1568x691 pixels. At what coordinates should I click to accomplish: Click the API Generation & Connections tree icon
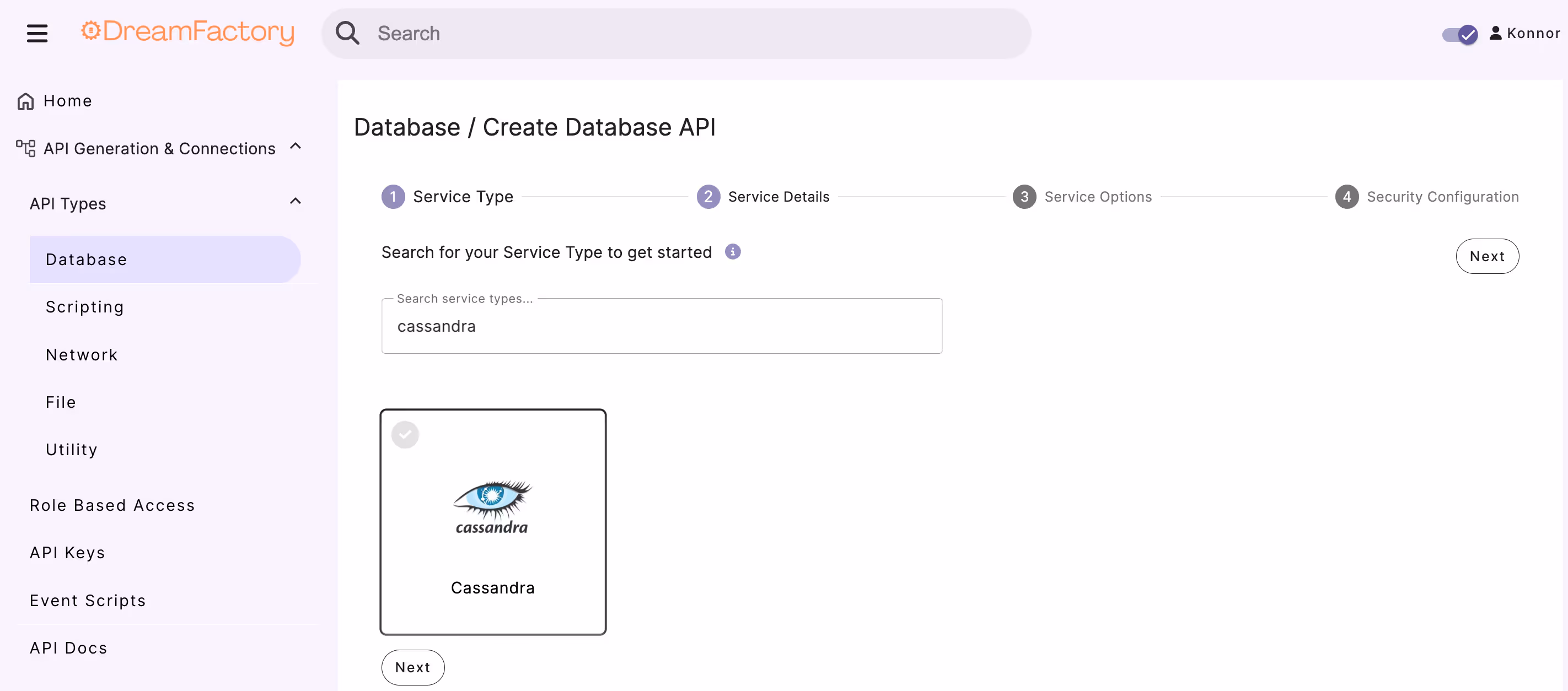[25, 148]
